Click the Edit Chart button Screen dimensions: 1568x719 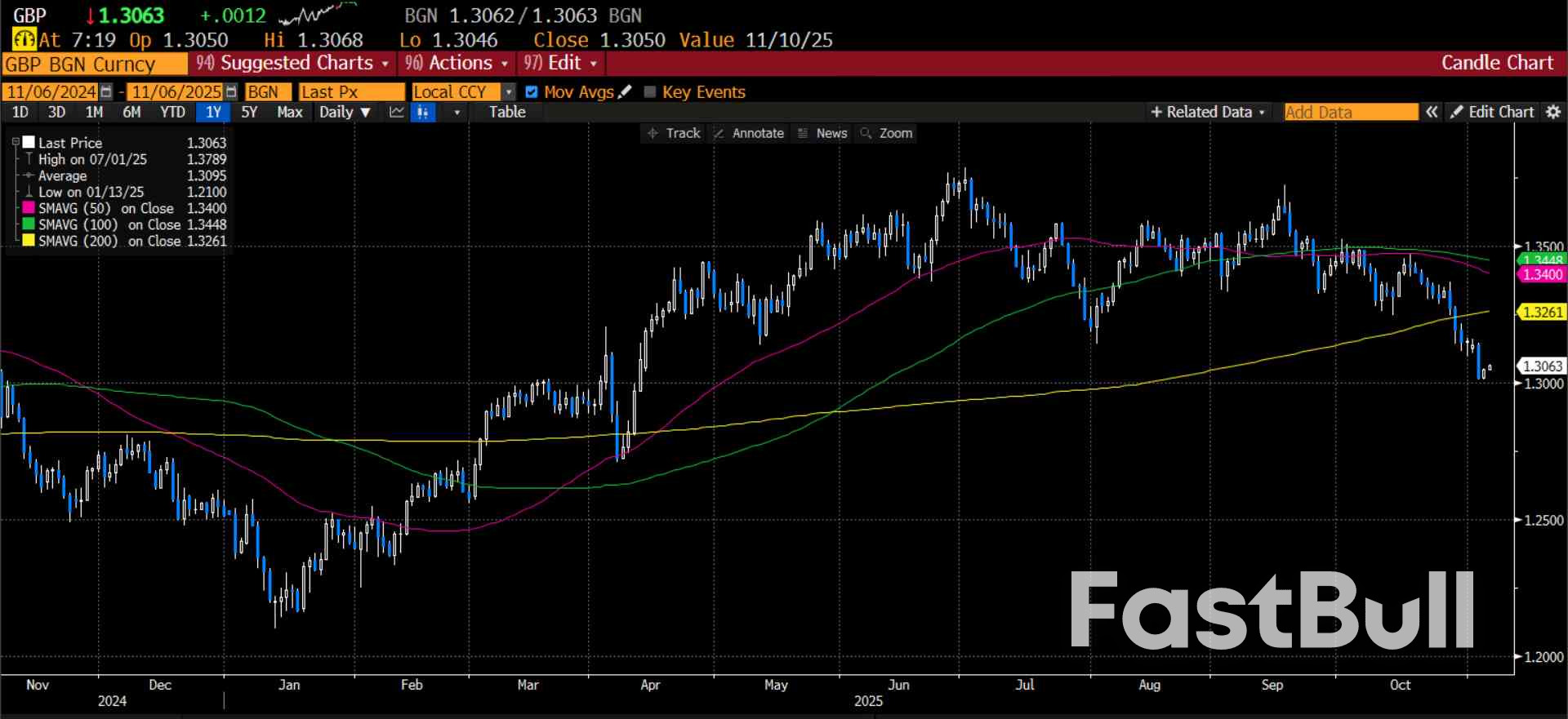click(x=1493, y=113)
